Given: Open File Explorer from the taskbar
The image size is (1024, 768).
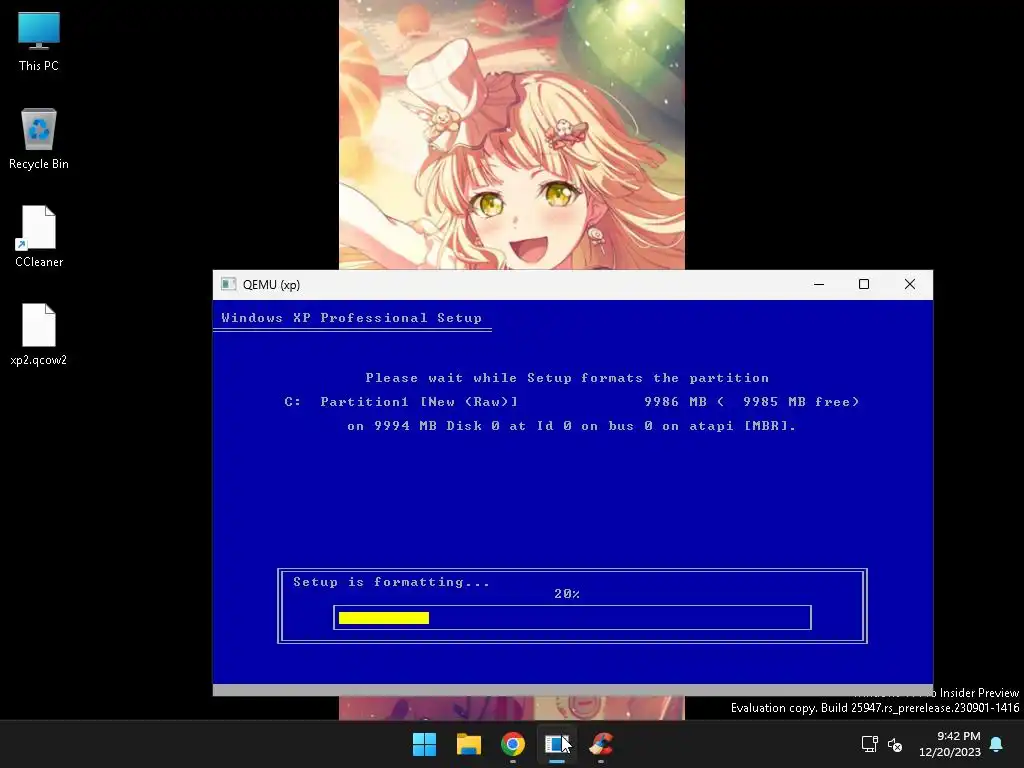Looking at the screenshot, I should click(x=469, y=744).
